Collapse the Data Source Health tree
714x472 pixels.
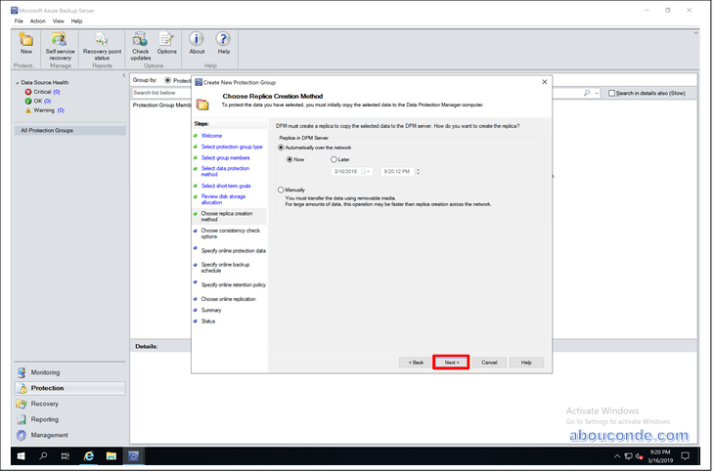coord(17,83)
